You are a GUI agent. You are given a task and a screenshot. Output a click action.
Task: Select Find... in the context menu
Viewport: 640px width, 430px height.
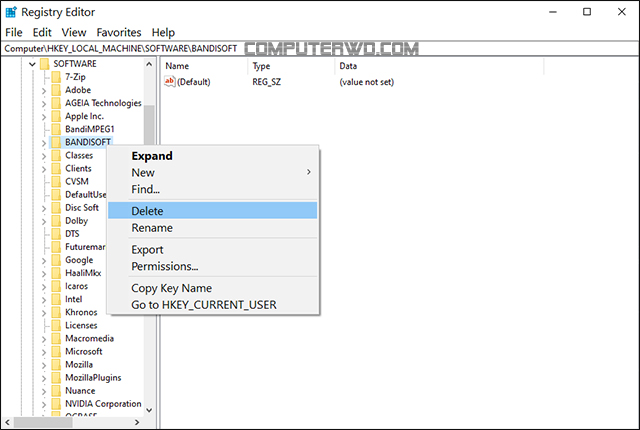[x=213, y=189]
